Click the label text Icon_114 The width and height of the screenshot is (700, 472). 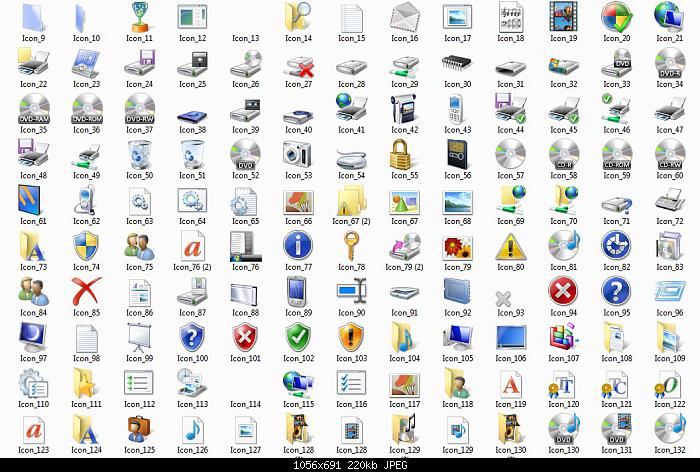245,404
